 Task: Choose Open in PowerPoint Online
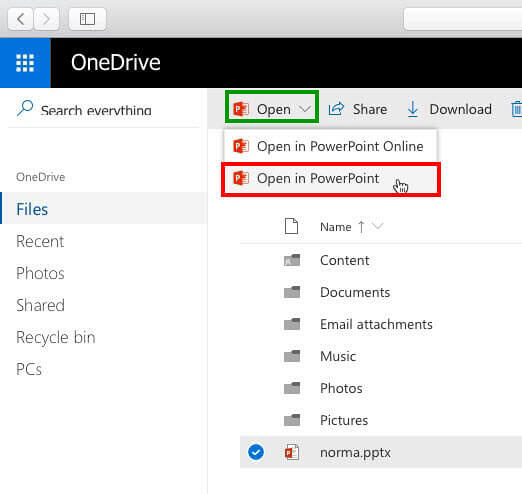[330, 146]
